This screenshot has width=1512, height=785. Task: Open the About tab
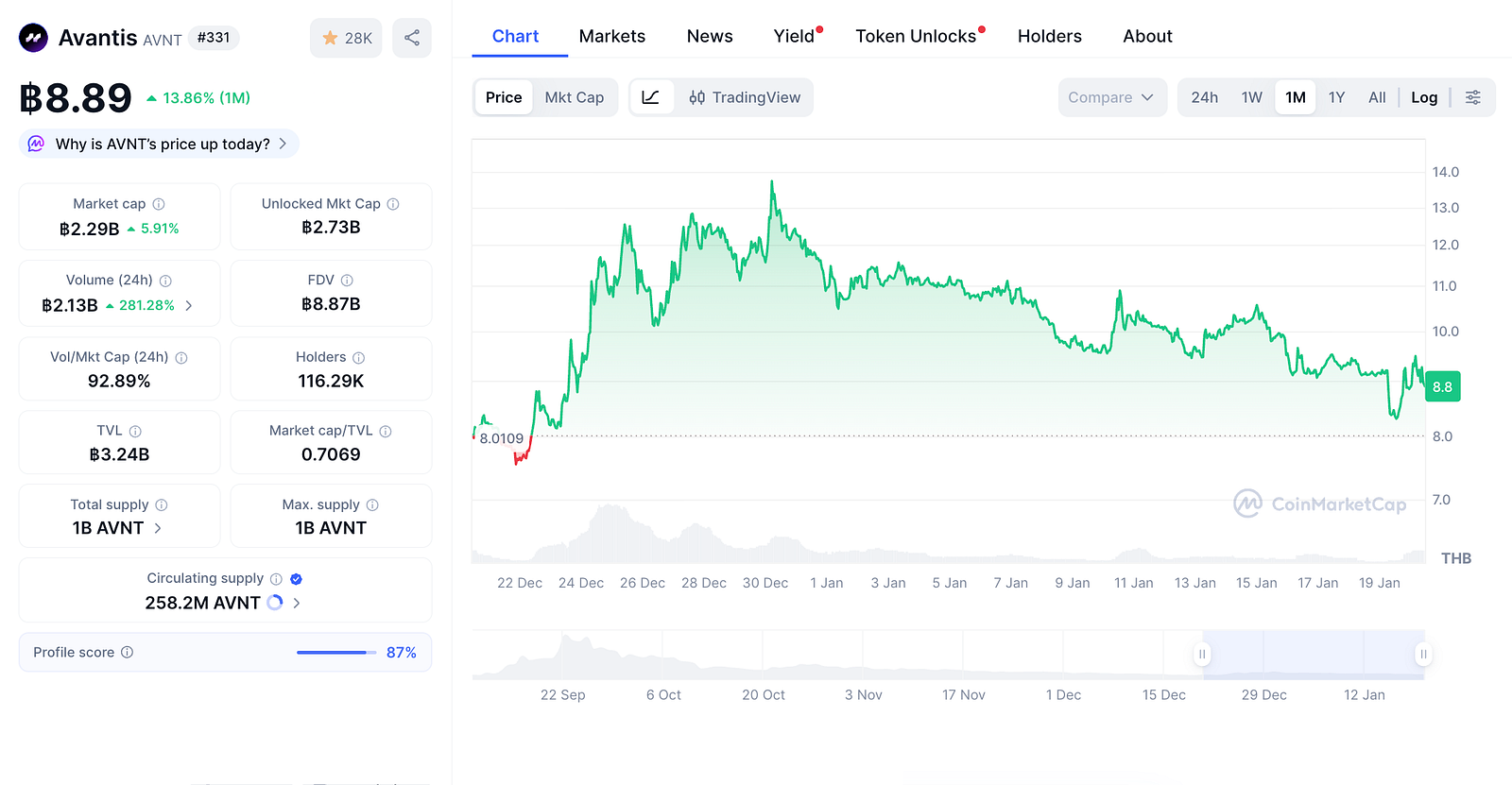pos(1147,36)
